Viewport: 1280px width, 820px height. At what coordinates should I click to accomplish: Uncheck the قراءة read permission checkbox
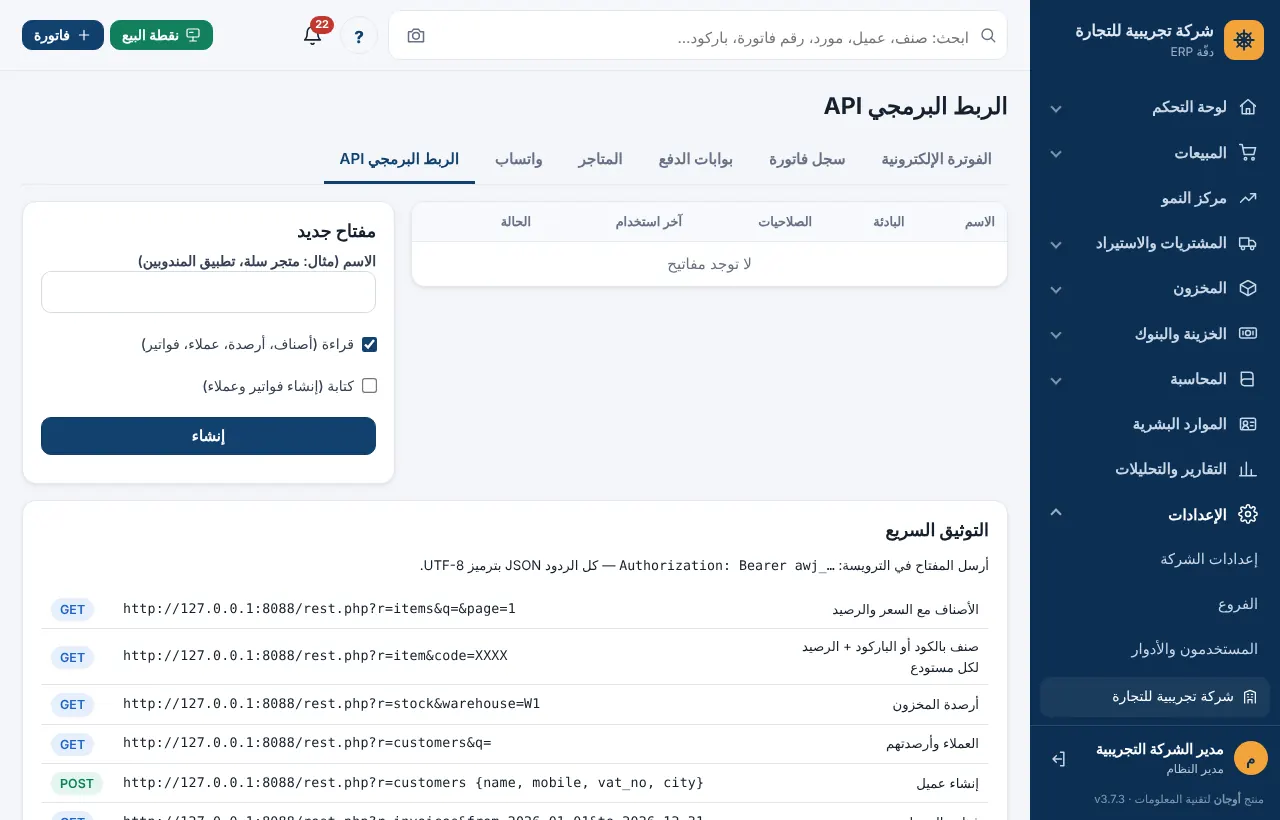coord(369,344)
